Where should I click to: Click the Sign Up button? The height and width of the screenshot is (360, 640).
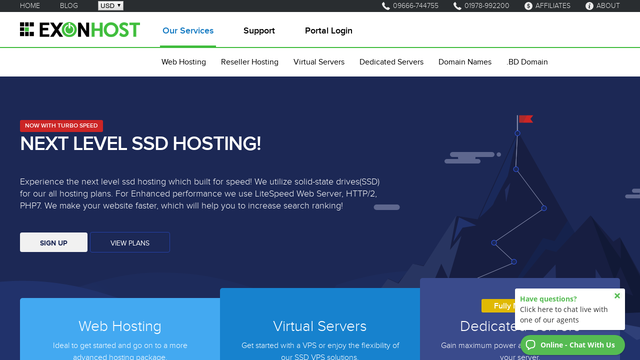pos(53,242)
